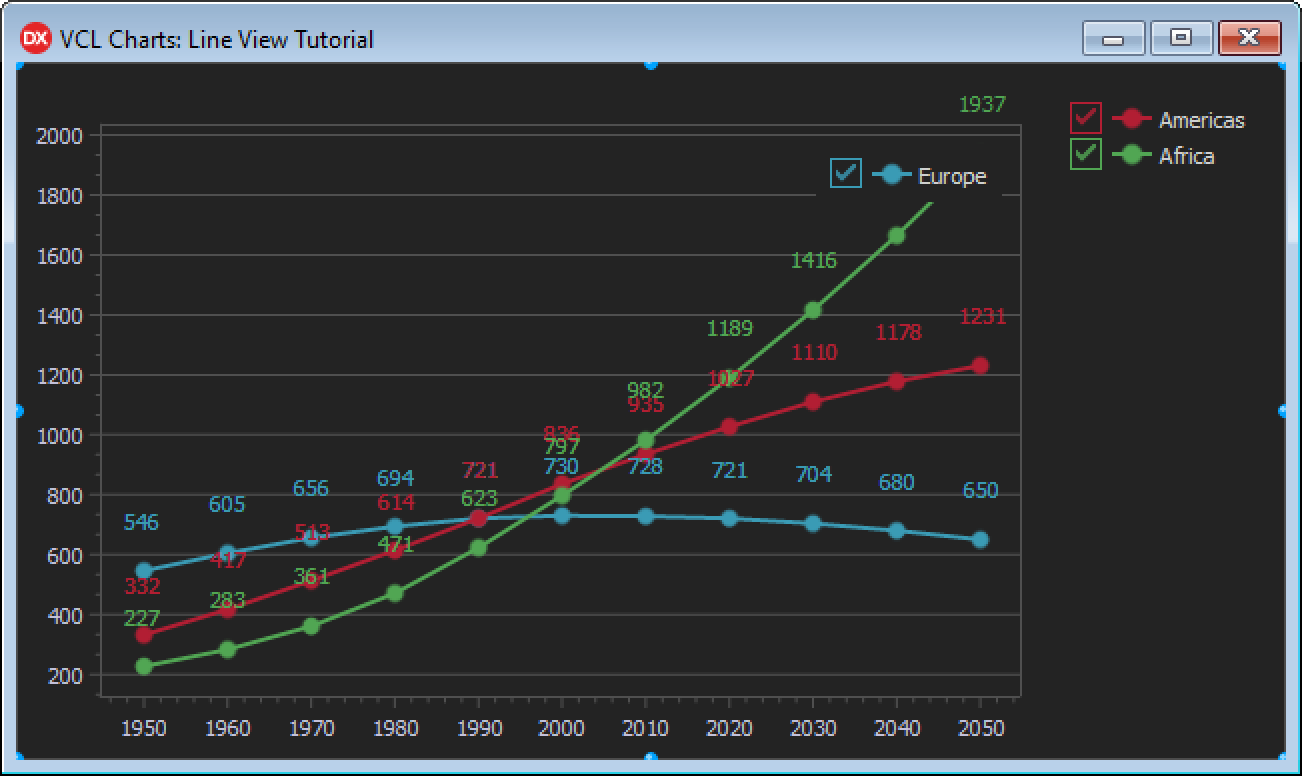
Task: Click the green Africa legend marker
Action: point(1132,155)
